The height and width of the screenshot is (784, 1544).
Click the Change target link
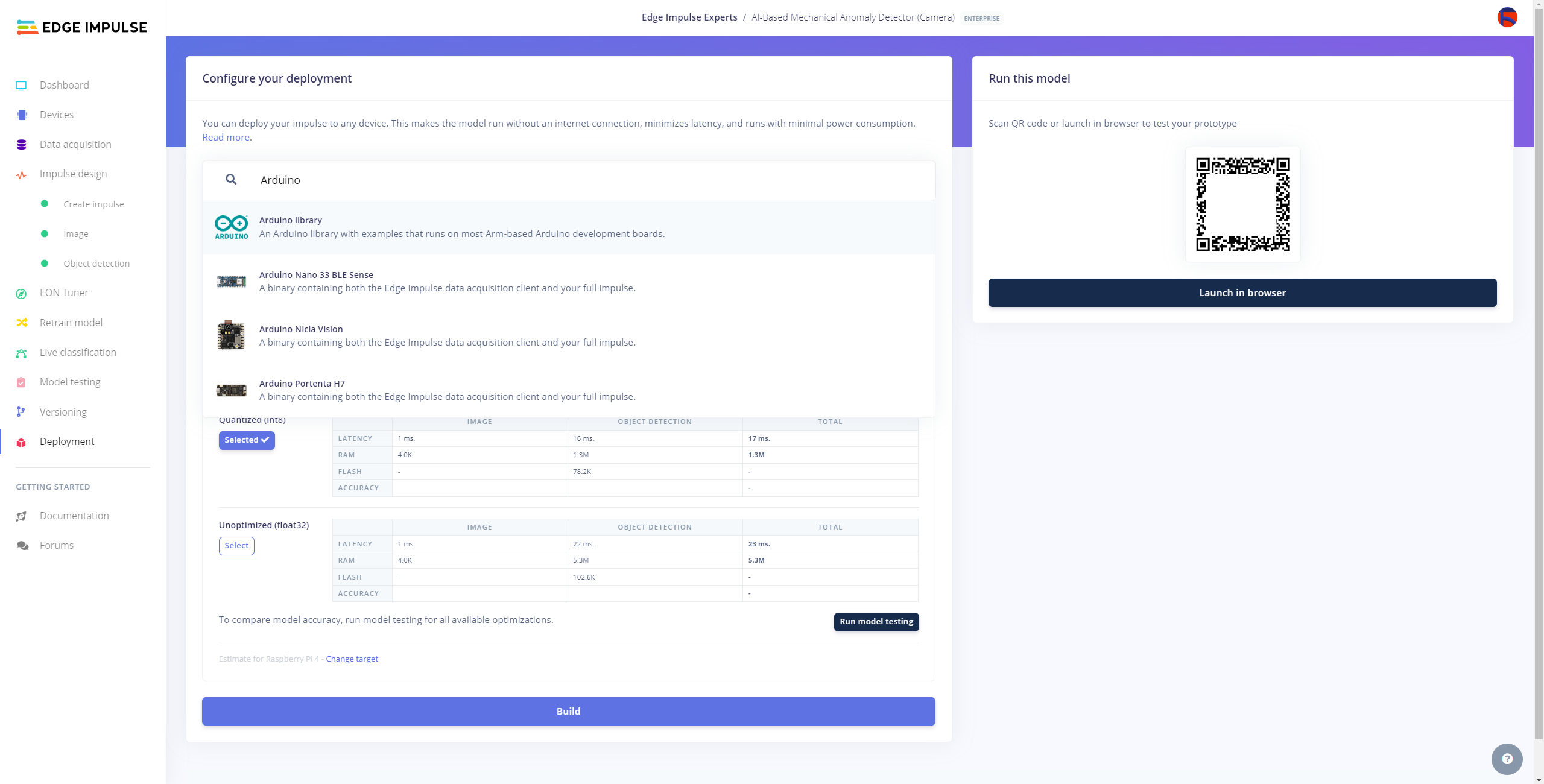(352, 659)
